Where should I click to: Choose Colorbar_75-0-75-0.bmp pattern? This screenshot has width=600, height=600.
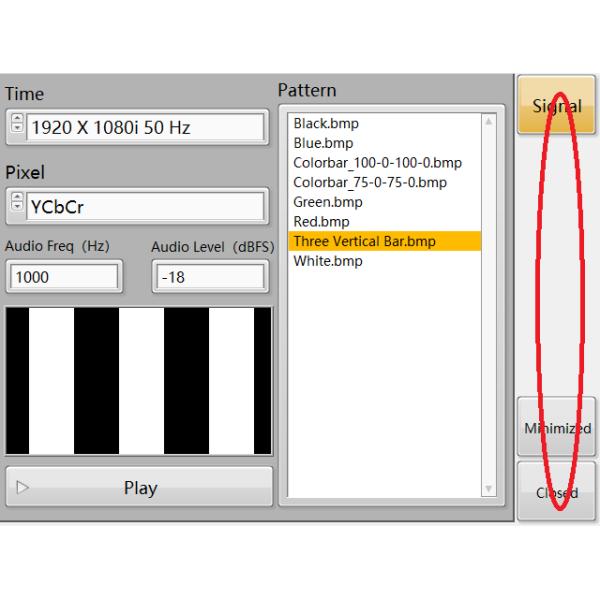pyautogui.click(x=370, y=182)
